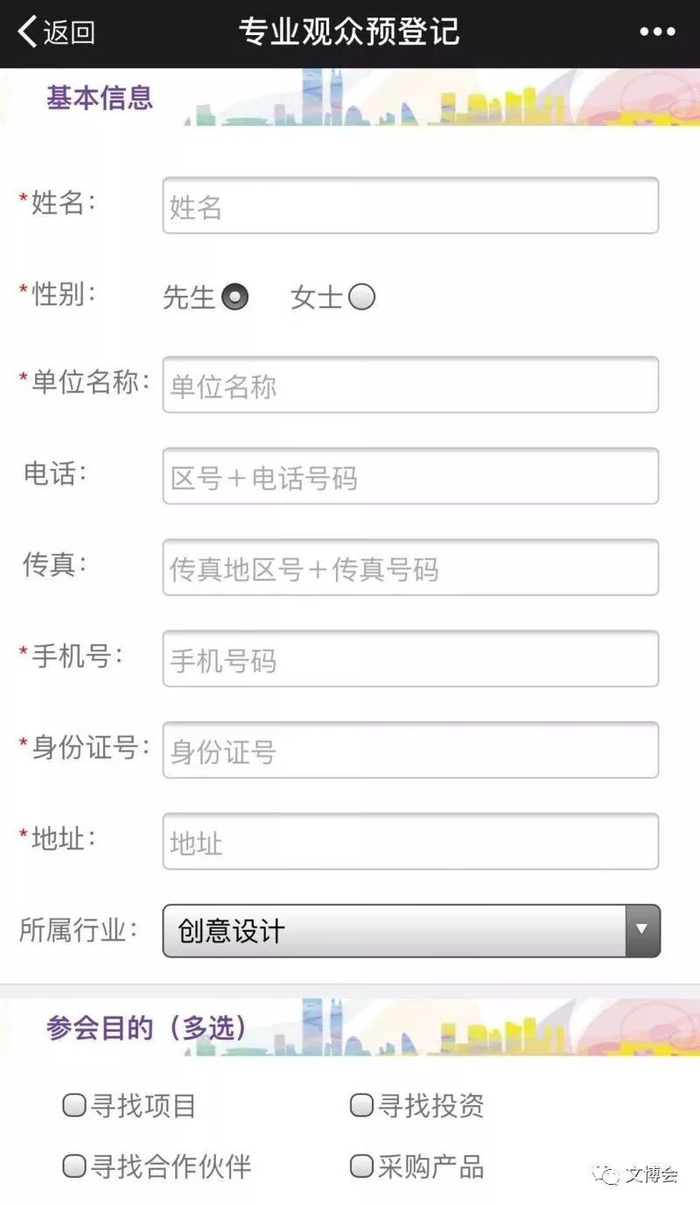Viewport: 700px width, 1205px height.
Task: Focus the 手机号码 input field
Action: (410, 659)
